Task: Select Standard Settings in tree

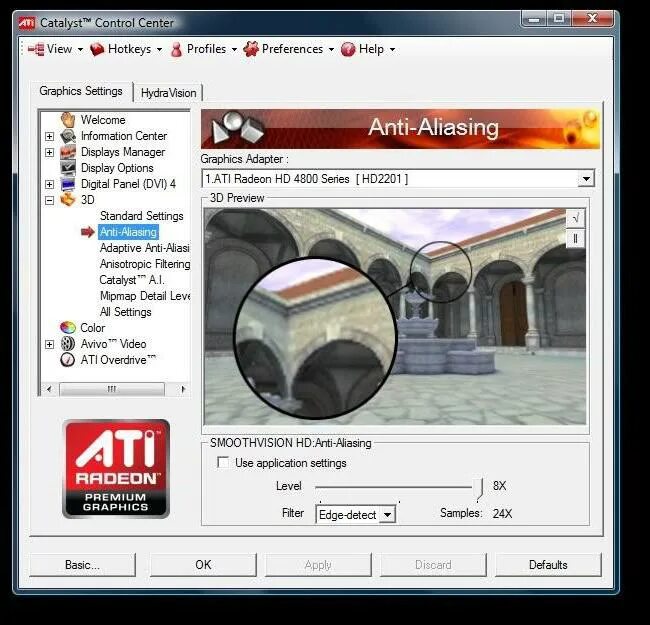Action: pos(141,216)
